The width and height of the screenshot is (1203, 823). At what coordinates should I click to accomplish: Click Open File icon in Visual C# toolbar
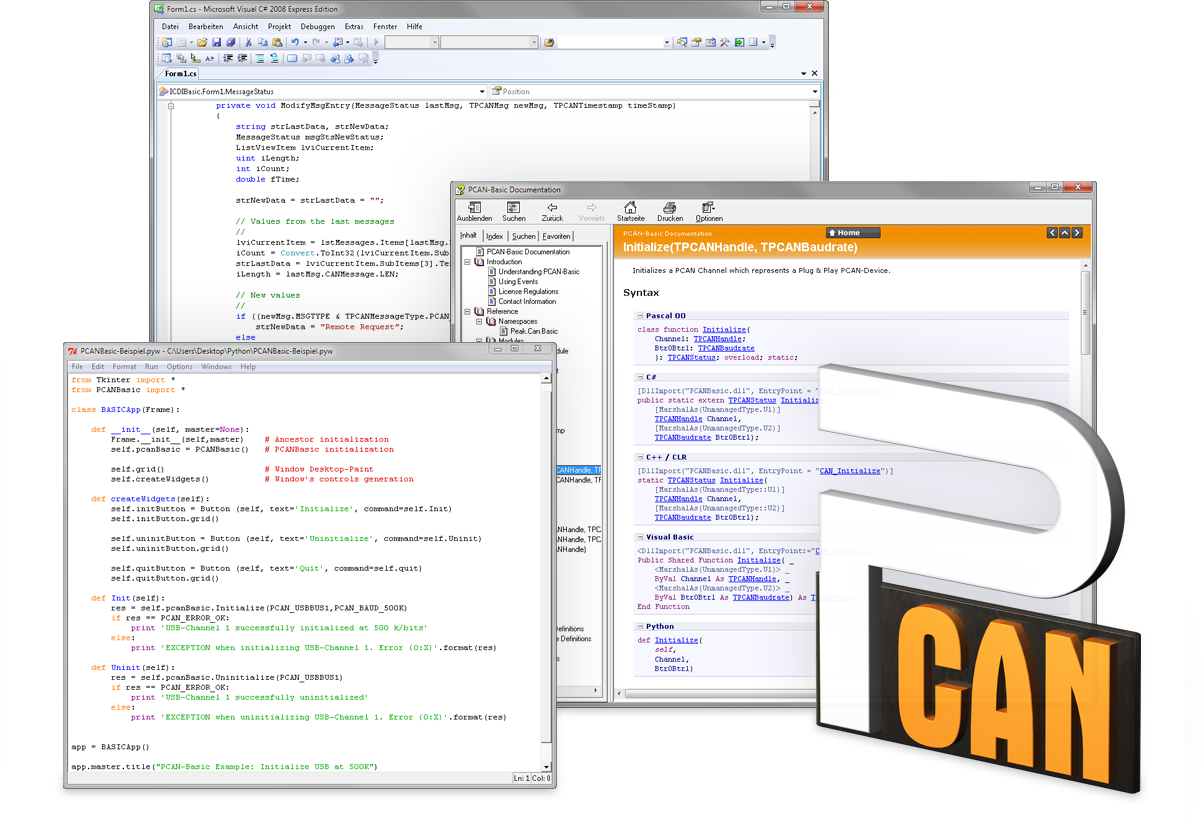coord(202,42)
